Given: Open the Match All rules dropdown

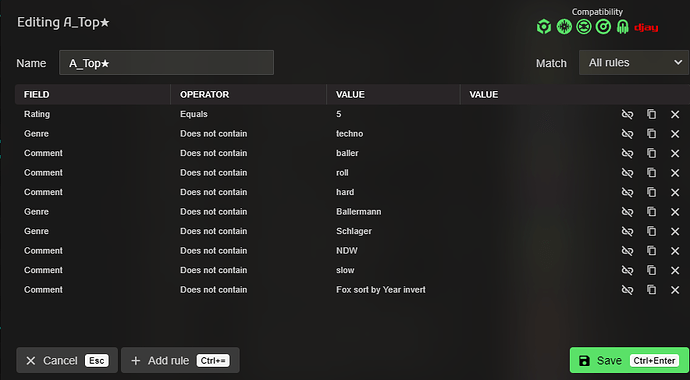Looking at the screenshot, I should point(634,63).
